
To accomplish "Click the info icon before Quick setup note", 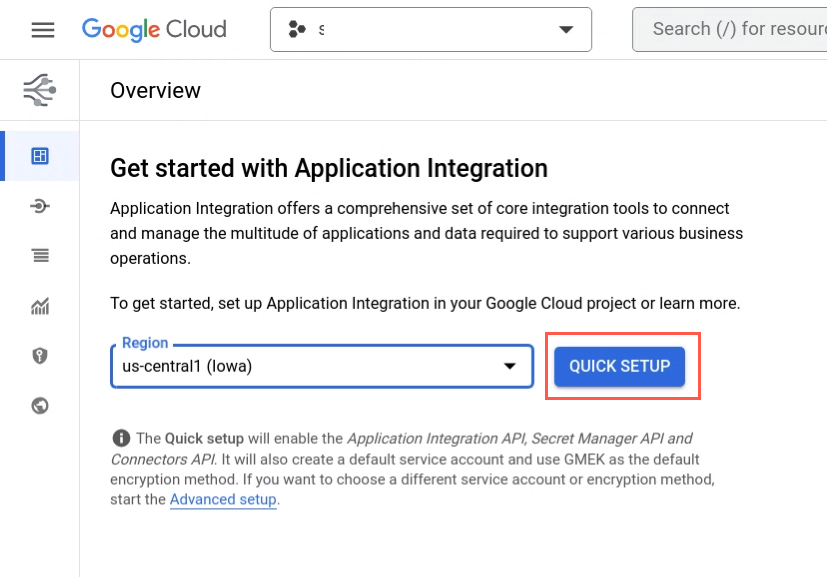I will tap(120, 438).
